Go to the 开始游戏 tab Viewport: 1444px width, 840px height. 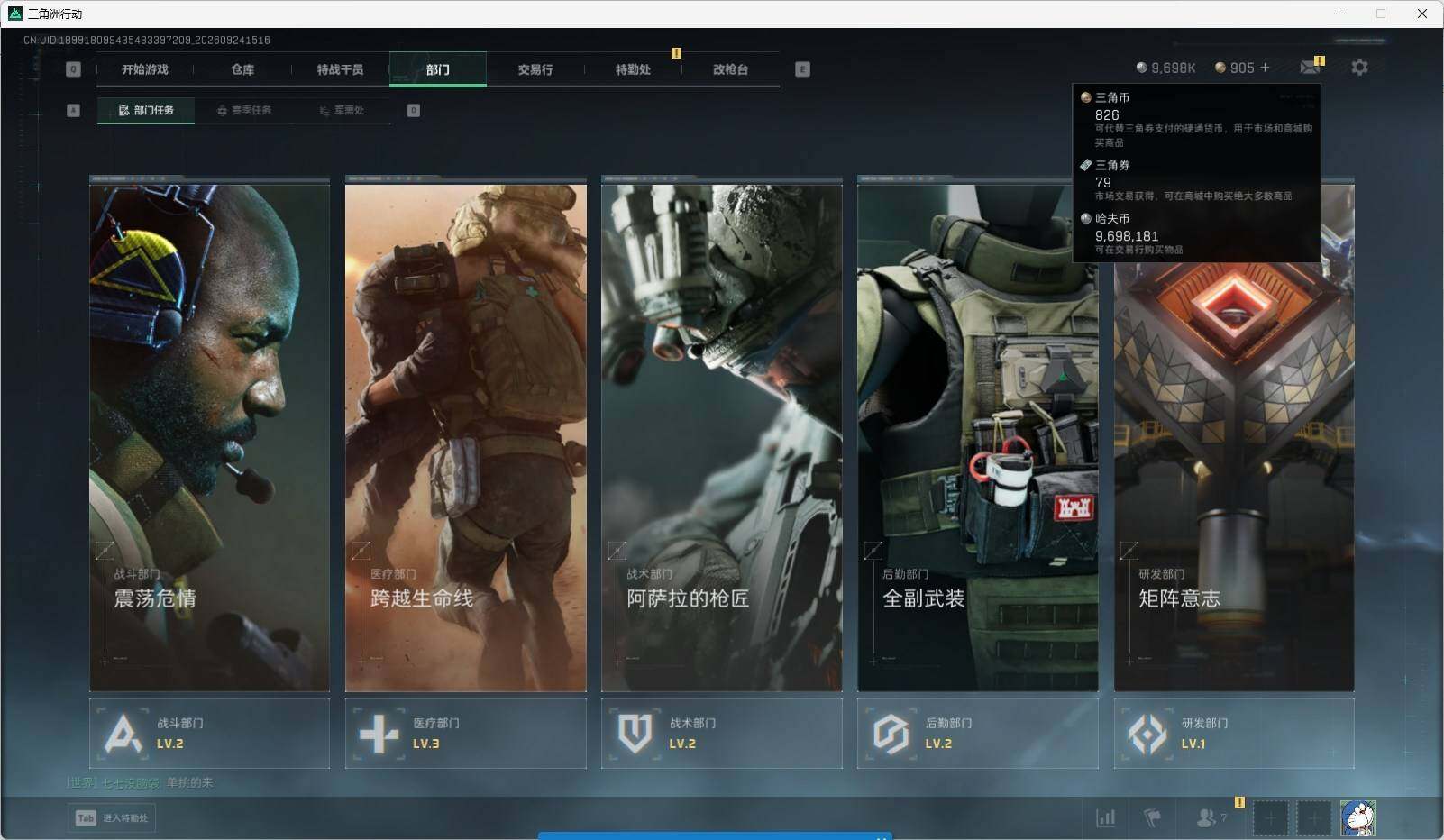click(145, 69)
